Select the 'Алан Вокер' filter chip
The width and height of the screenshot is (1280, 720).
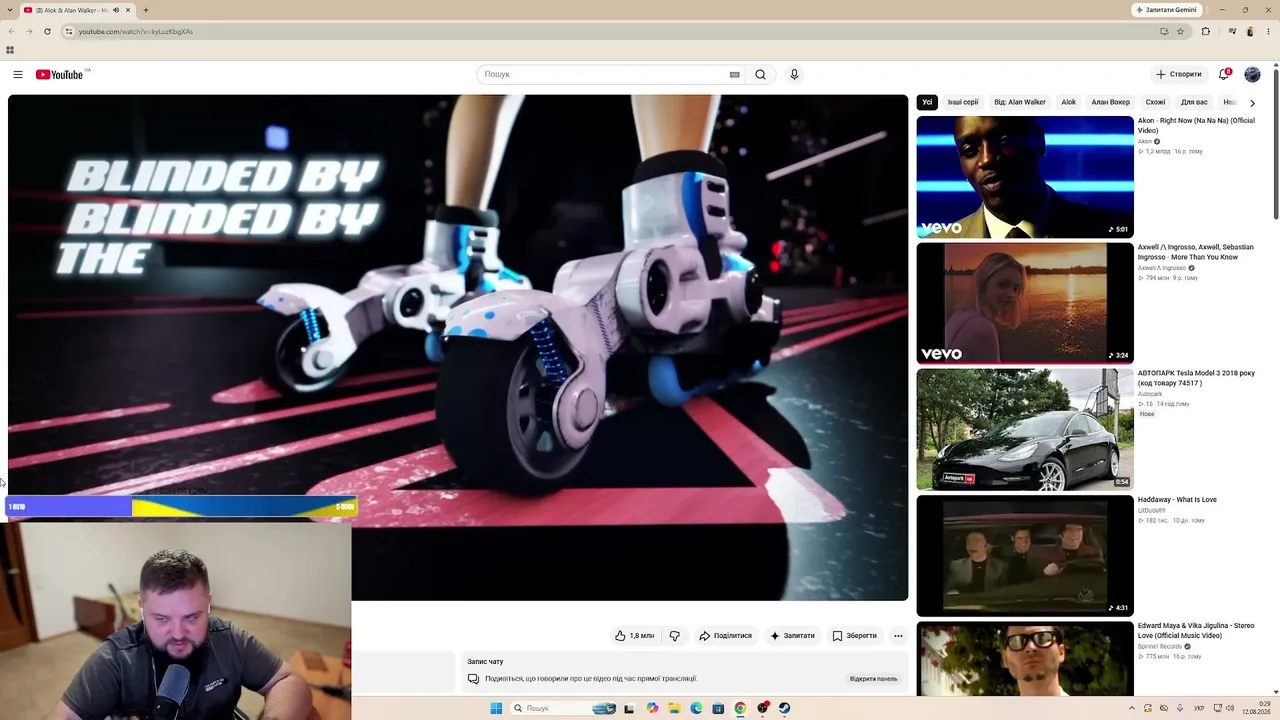click(x=1111, y=102)
